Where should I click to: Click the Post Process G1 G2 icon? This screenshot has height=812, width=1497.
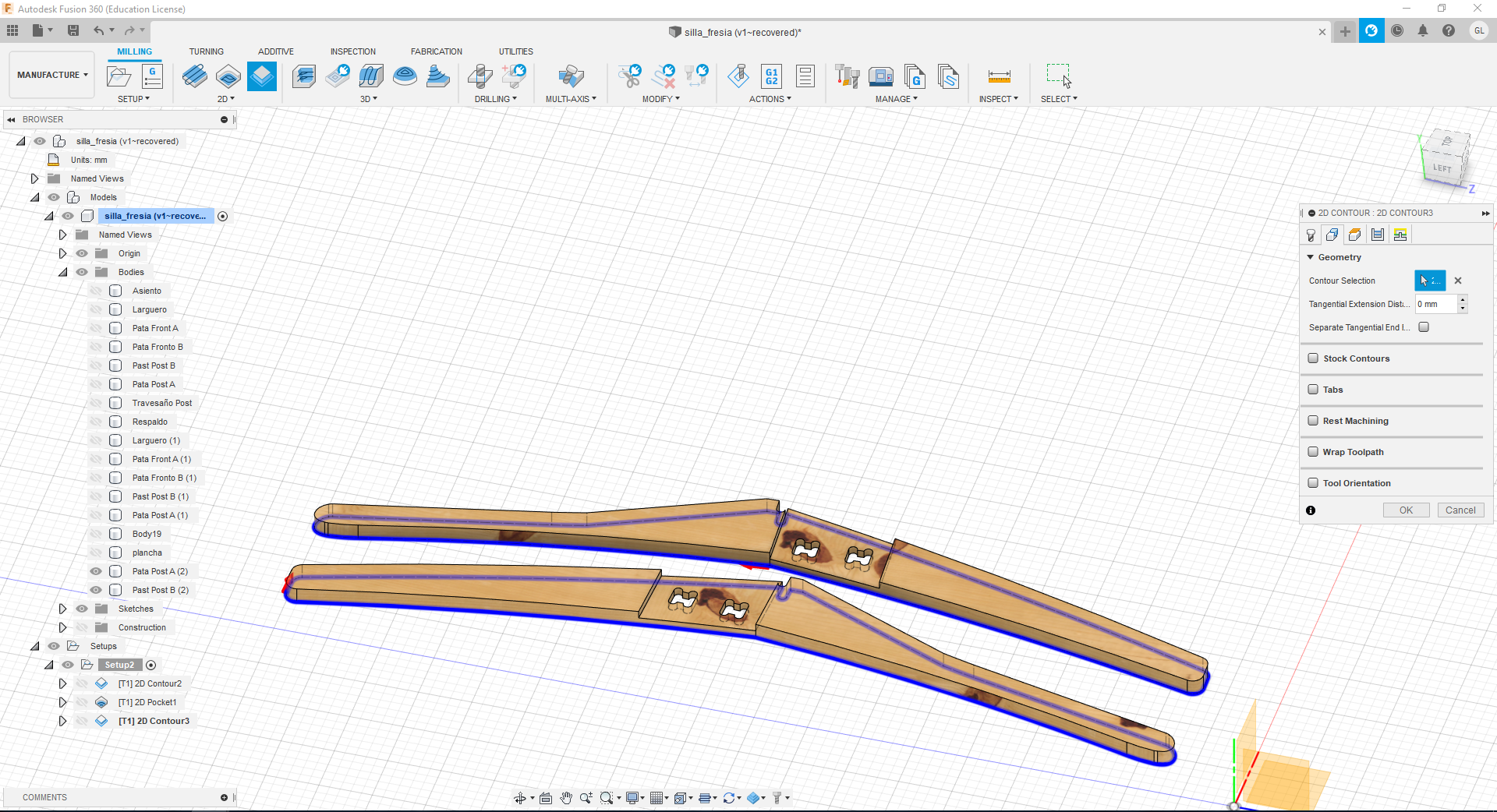point(772,76)
